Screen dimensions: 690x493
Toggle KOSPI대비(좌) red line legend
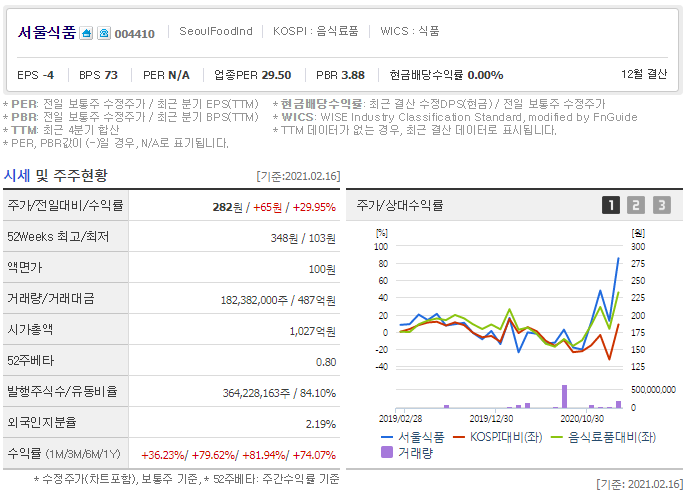[498, 437]
